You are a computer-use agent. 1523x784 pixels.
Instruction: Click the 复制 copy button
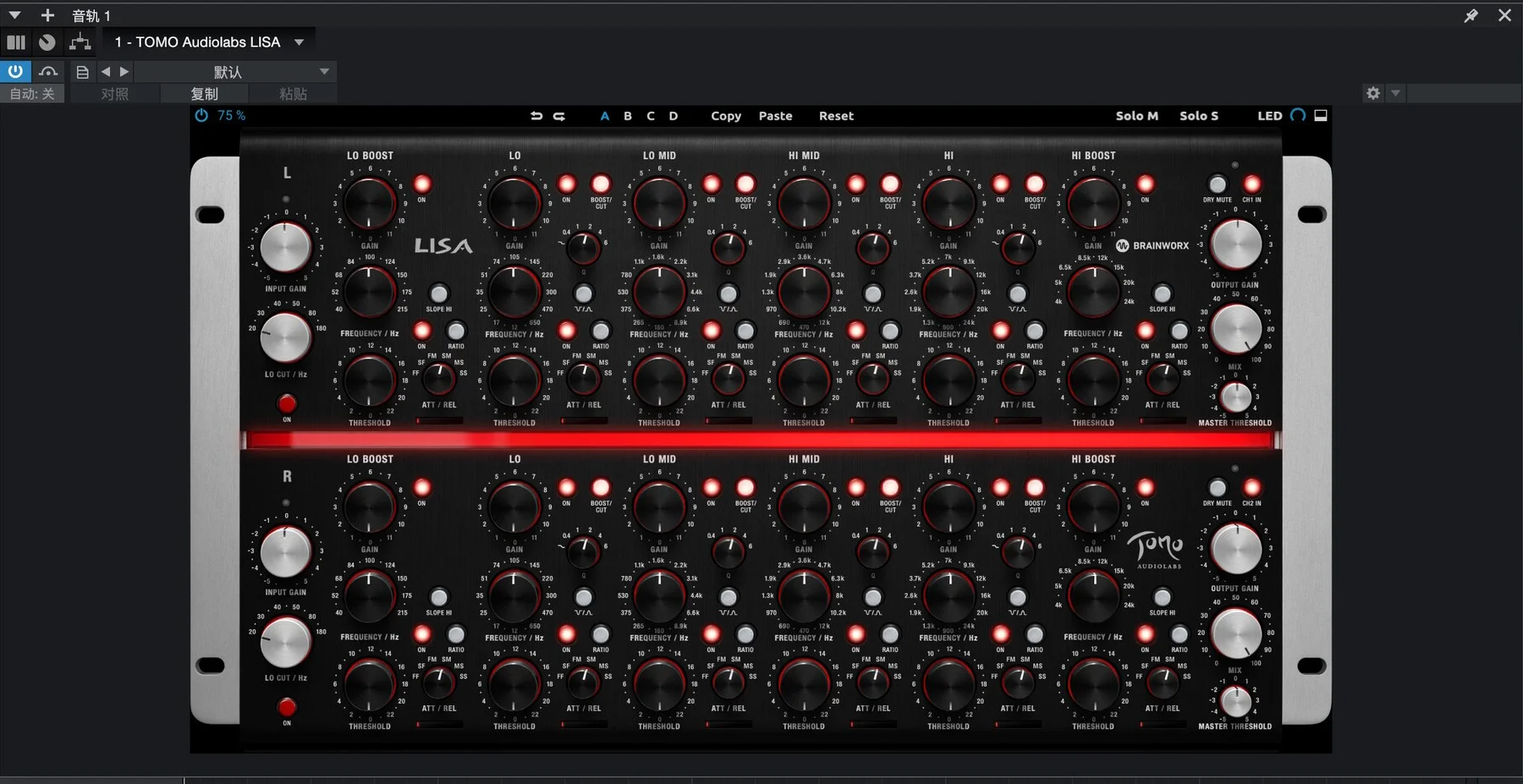[x=204, y=94]
